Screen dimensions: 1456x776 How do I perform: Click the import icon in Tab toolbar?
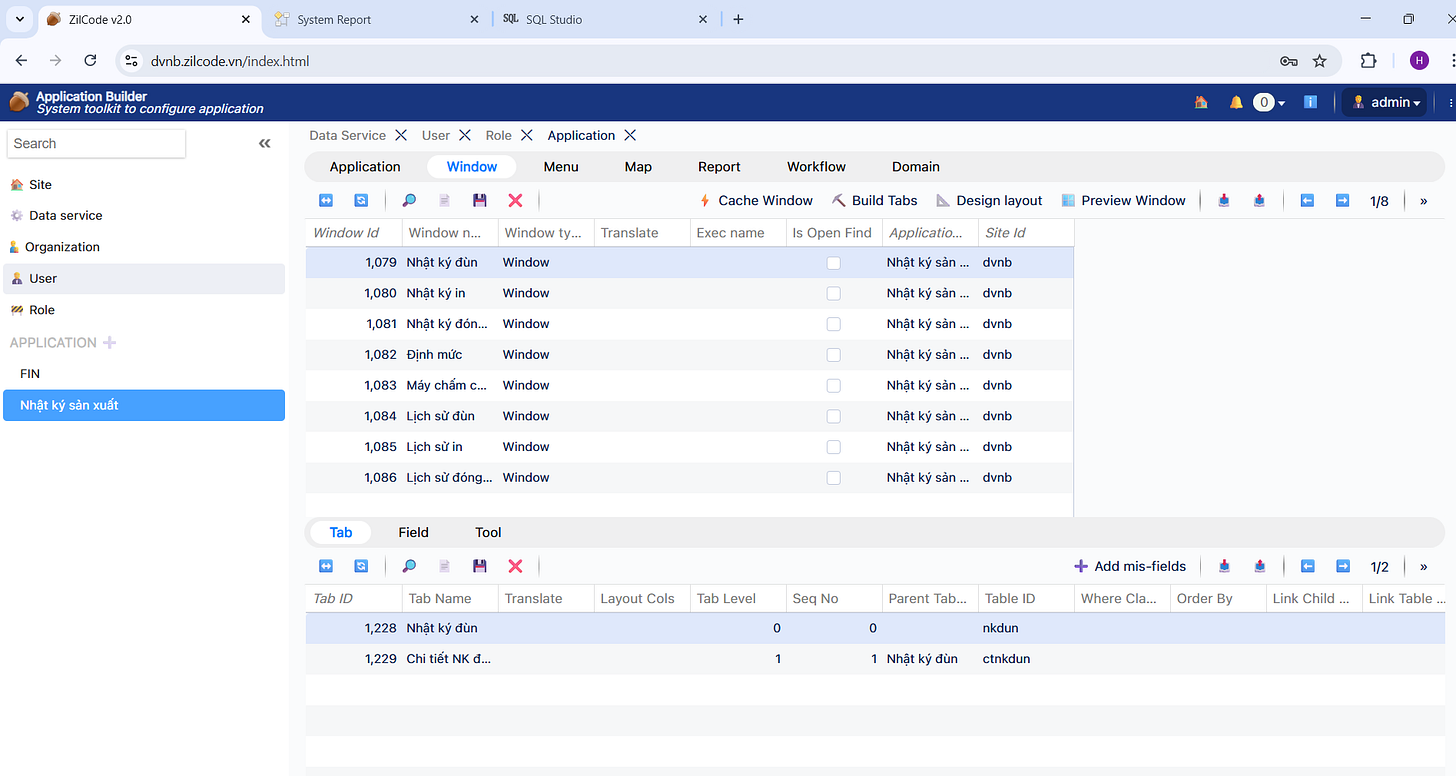pos(1224,566)
